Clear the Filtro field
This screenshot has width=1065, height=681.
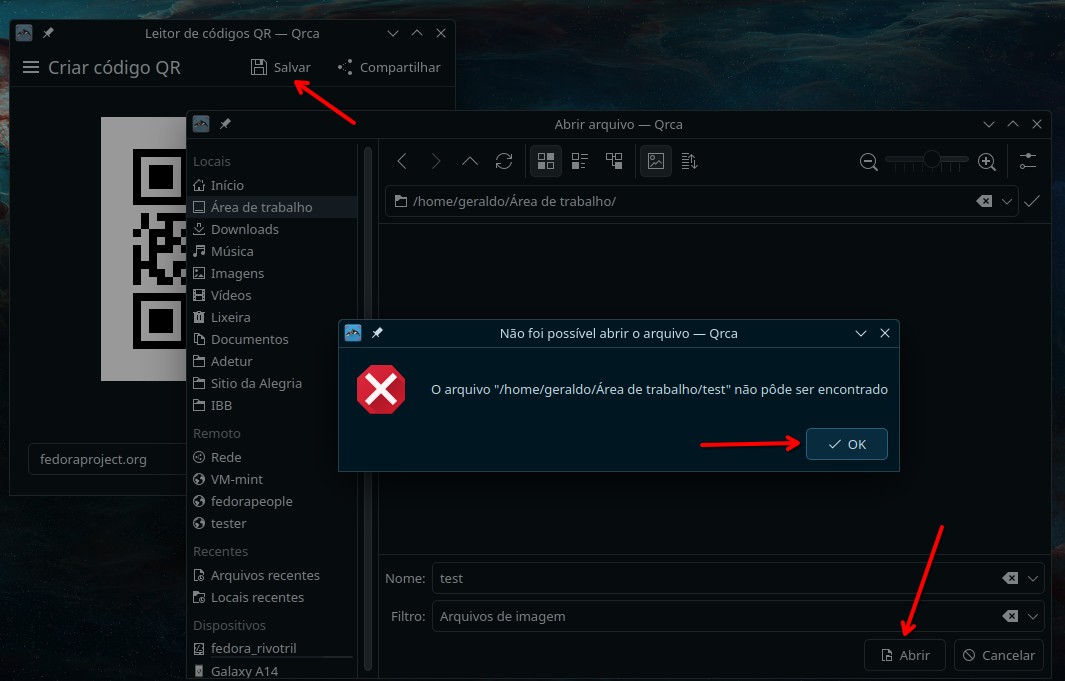1010,616
